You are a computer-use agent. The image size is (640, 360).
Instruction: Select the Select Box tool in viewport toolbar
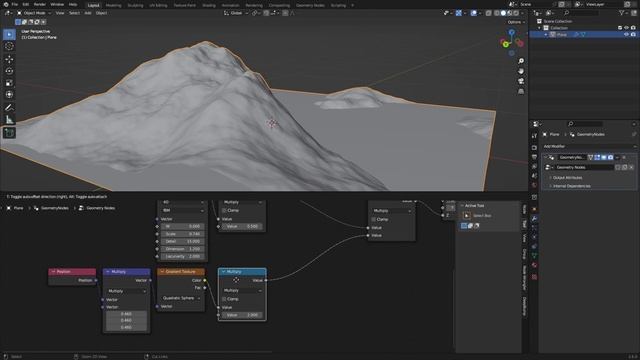click(x=9, y=34)
